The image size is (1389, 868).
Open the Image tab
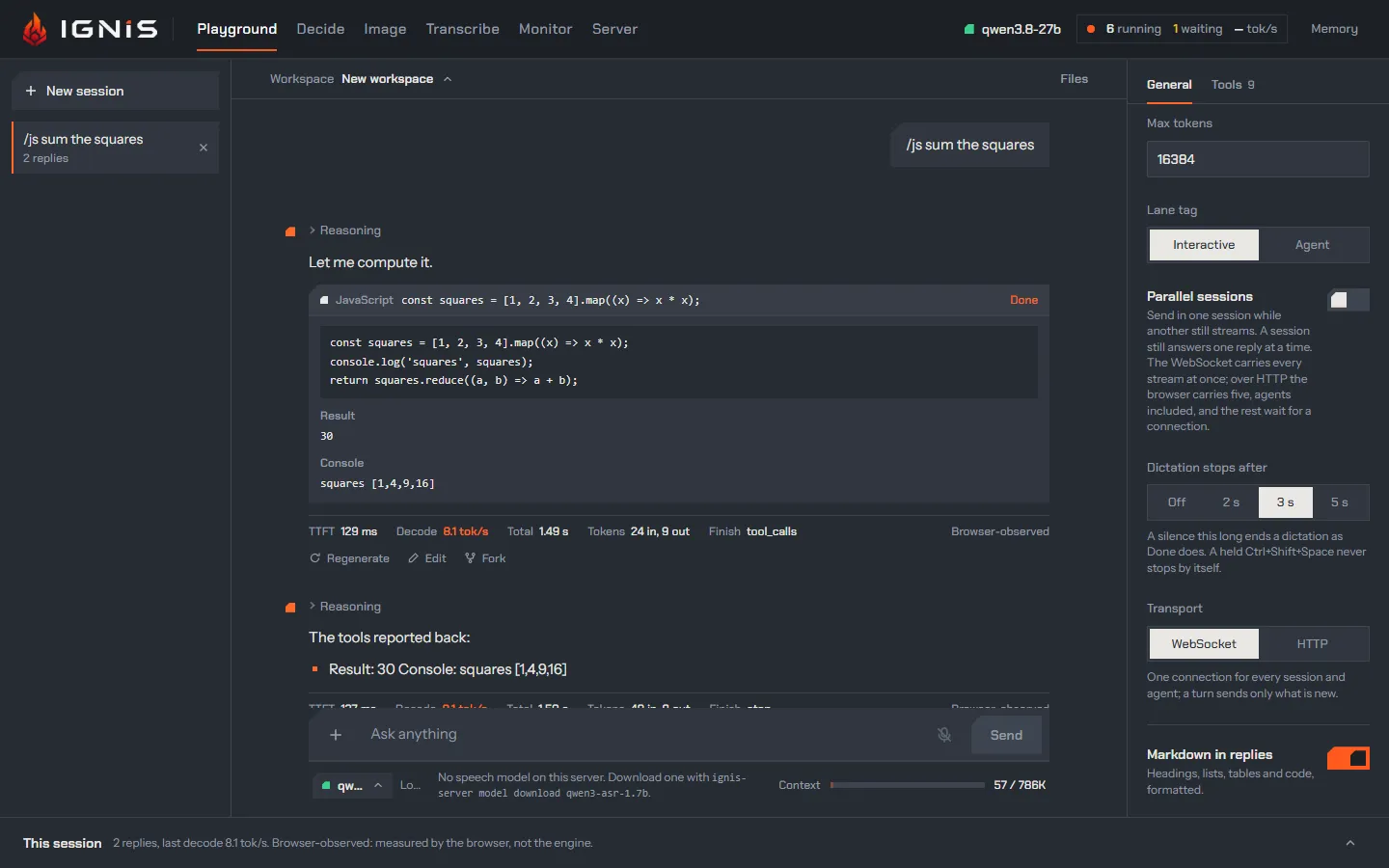(x=385, y=29)
